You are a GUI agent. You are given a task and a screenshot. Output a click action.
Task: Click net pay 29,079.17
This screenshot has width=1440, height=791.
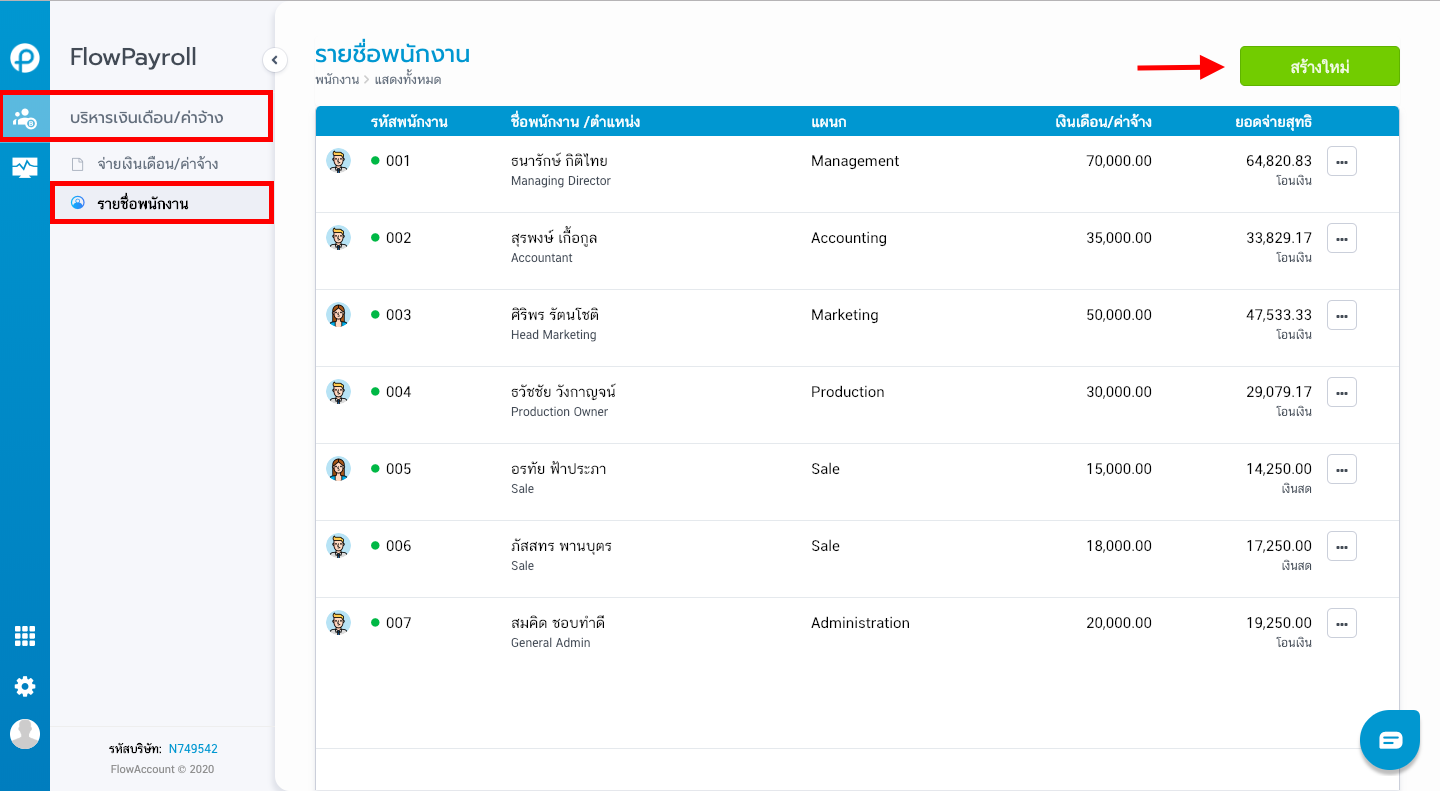tap(1279, 392)
